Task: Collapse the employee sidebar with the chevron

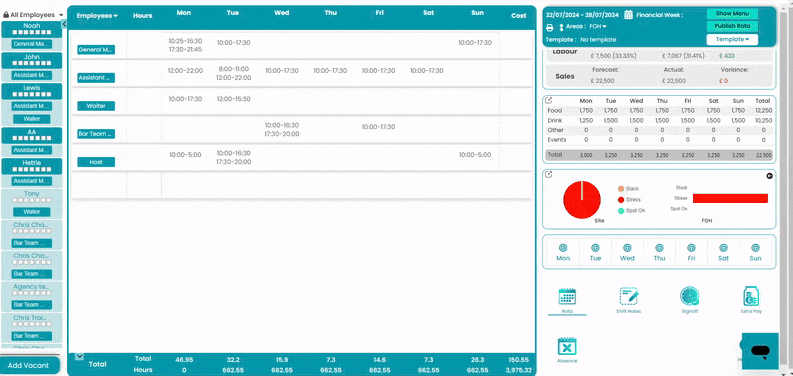Action: 64,24
